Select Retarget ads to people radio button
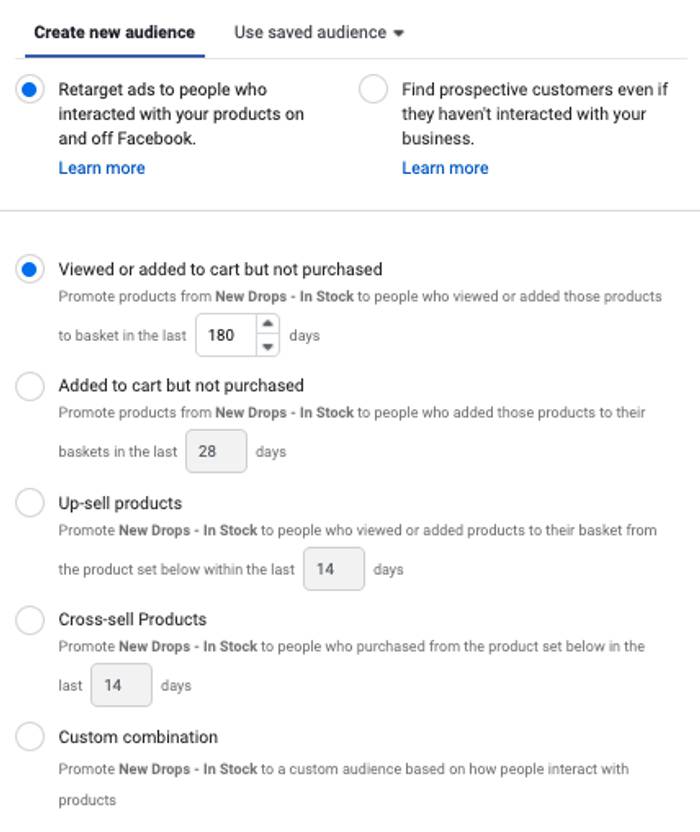 [x=30, y=90]
